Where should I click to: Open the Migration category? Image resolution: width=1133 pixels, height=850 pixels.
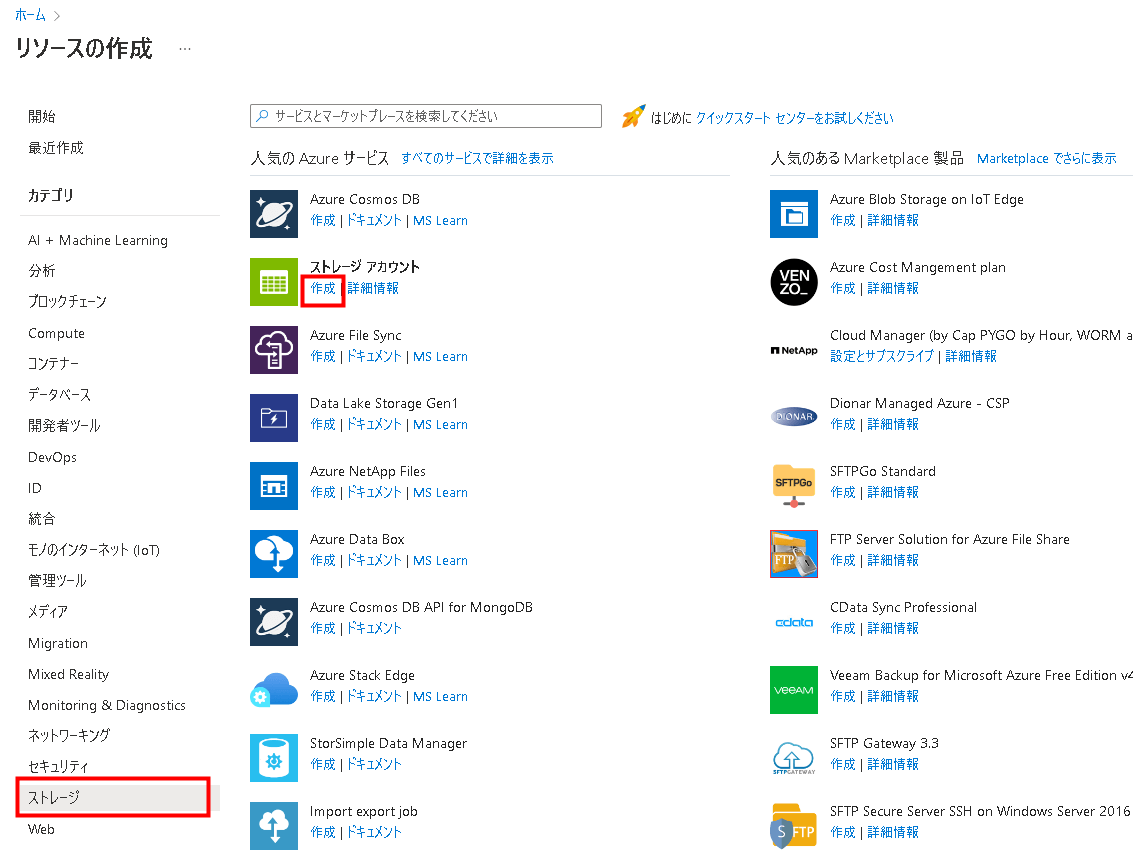pyautogui.click(x=58, y=643)
